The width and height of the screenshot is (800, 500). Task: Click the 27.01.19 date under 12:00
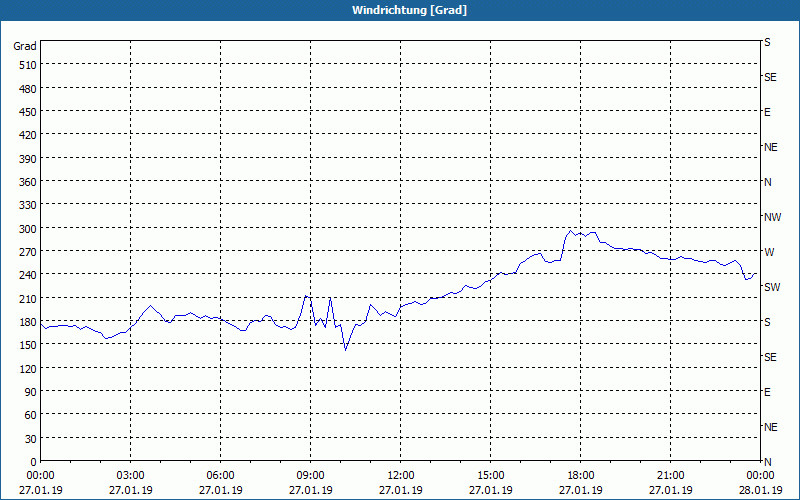pos(401,490)
